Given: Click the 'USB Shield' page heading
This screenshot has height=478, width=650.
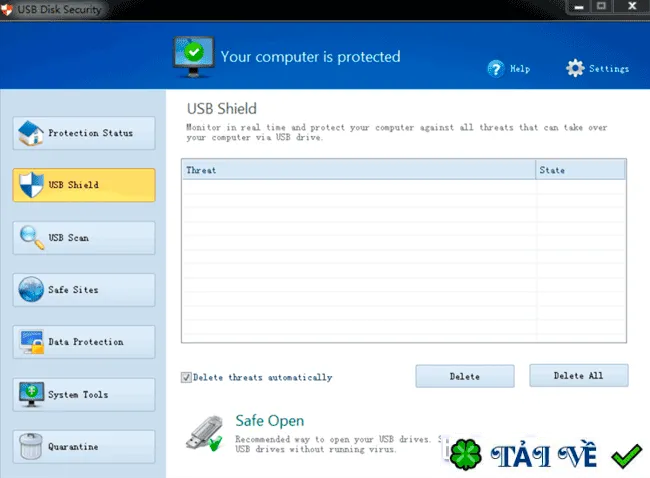Looking at the screenshot, I should click(222, 109).
